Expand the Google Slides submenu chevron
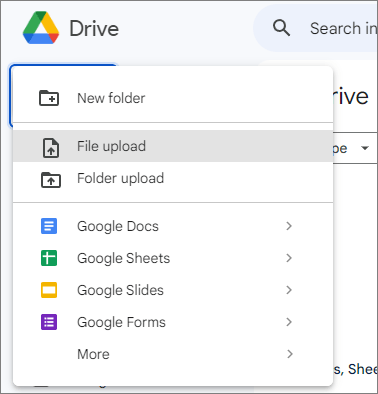This screenshot has height=394, width=378. [x=289, y=290]
